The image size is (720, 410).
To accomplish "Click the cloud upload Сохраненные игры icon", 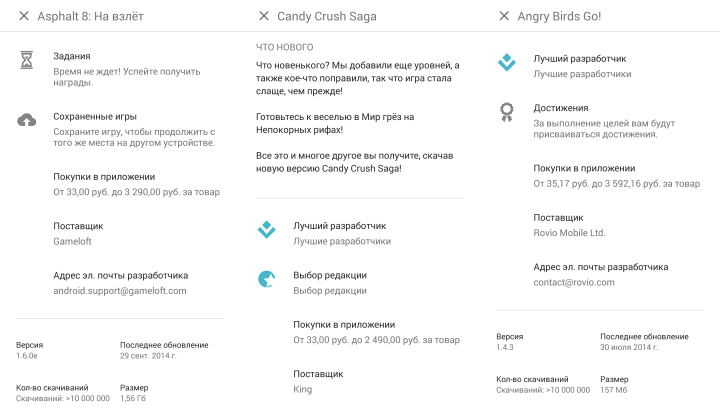I will pos(26,120).
